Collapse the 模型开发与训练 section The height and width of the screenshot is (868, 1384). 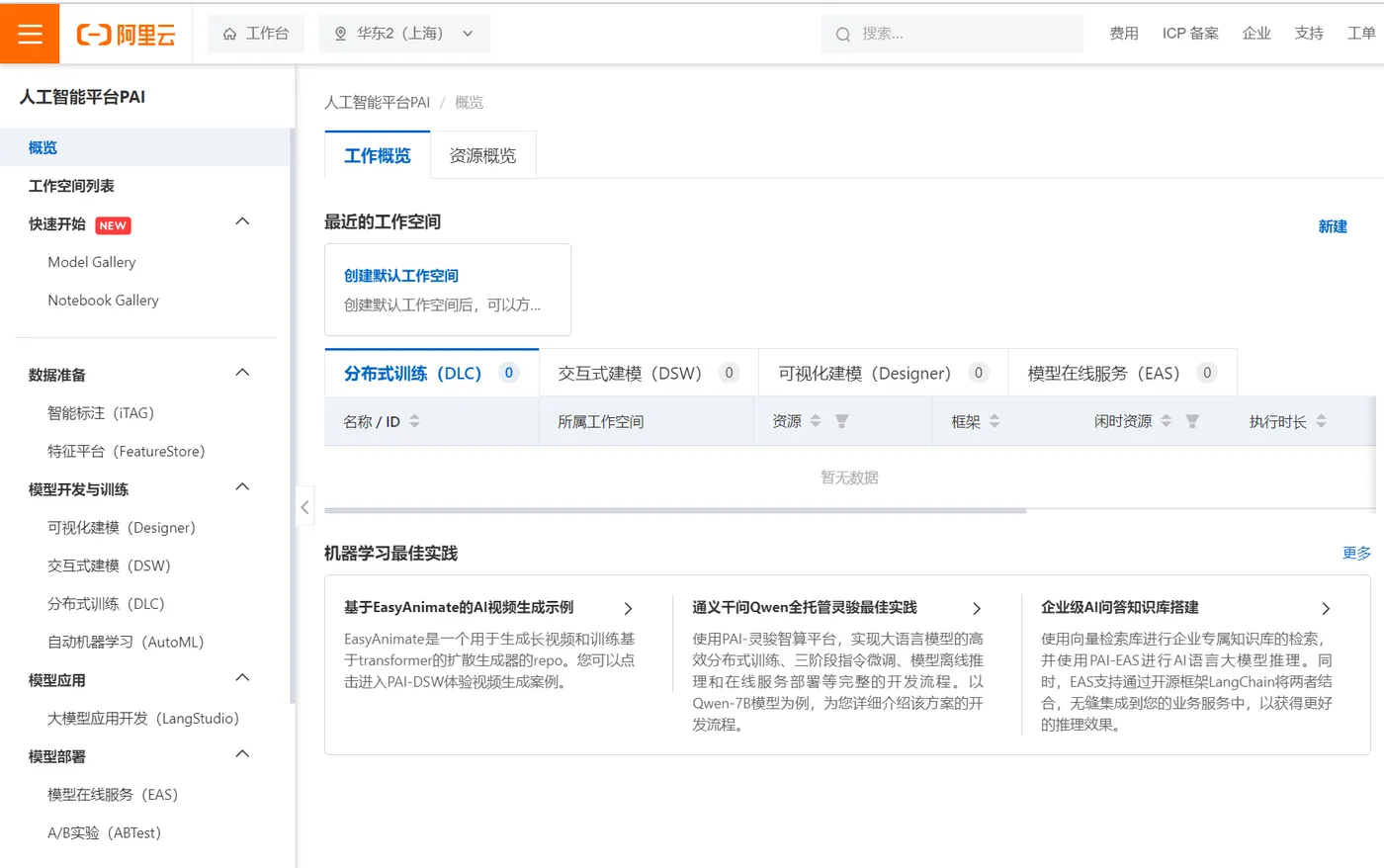tap(242, 487)
